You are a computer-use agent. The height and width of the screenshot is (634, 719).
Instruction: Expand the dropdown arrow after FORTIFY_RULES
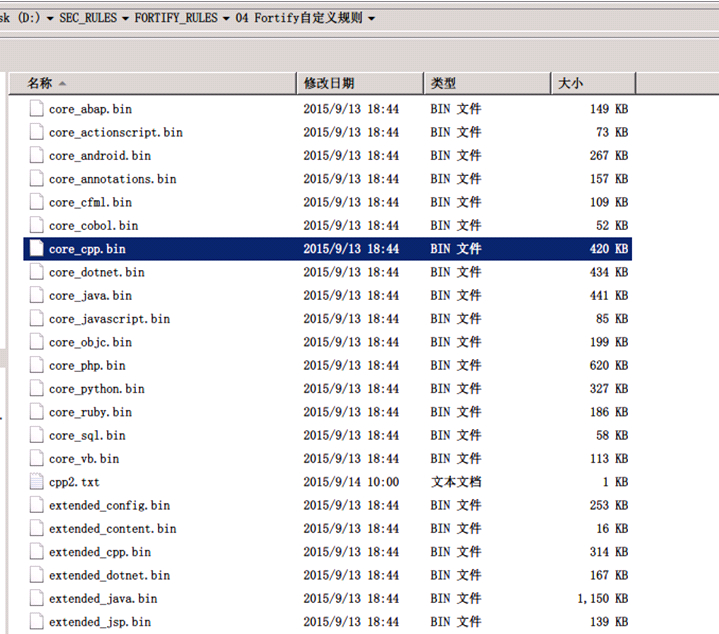point(226,19)
